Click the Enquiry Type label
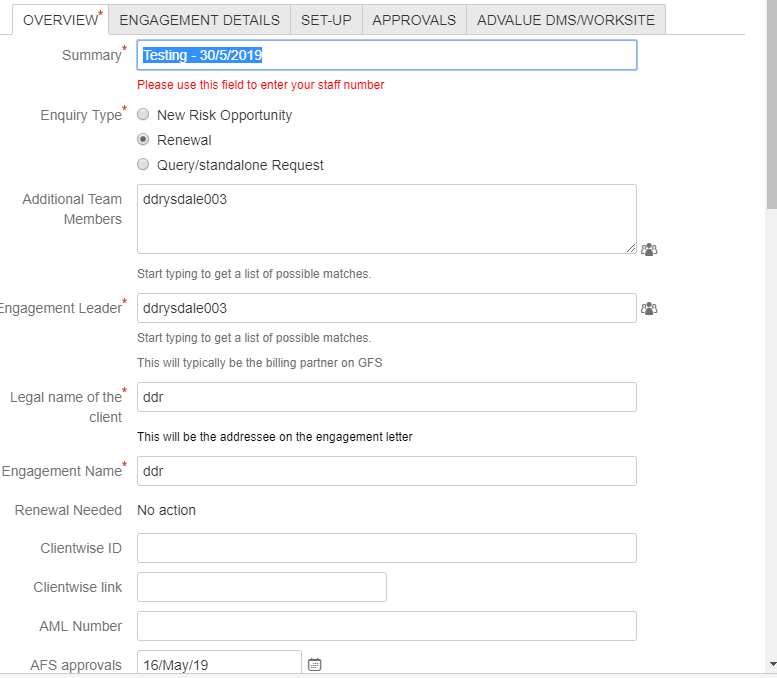This screenshot has height=678, width=777. click(81, 115)
